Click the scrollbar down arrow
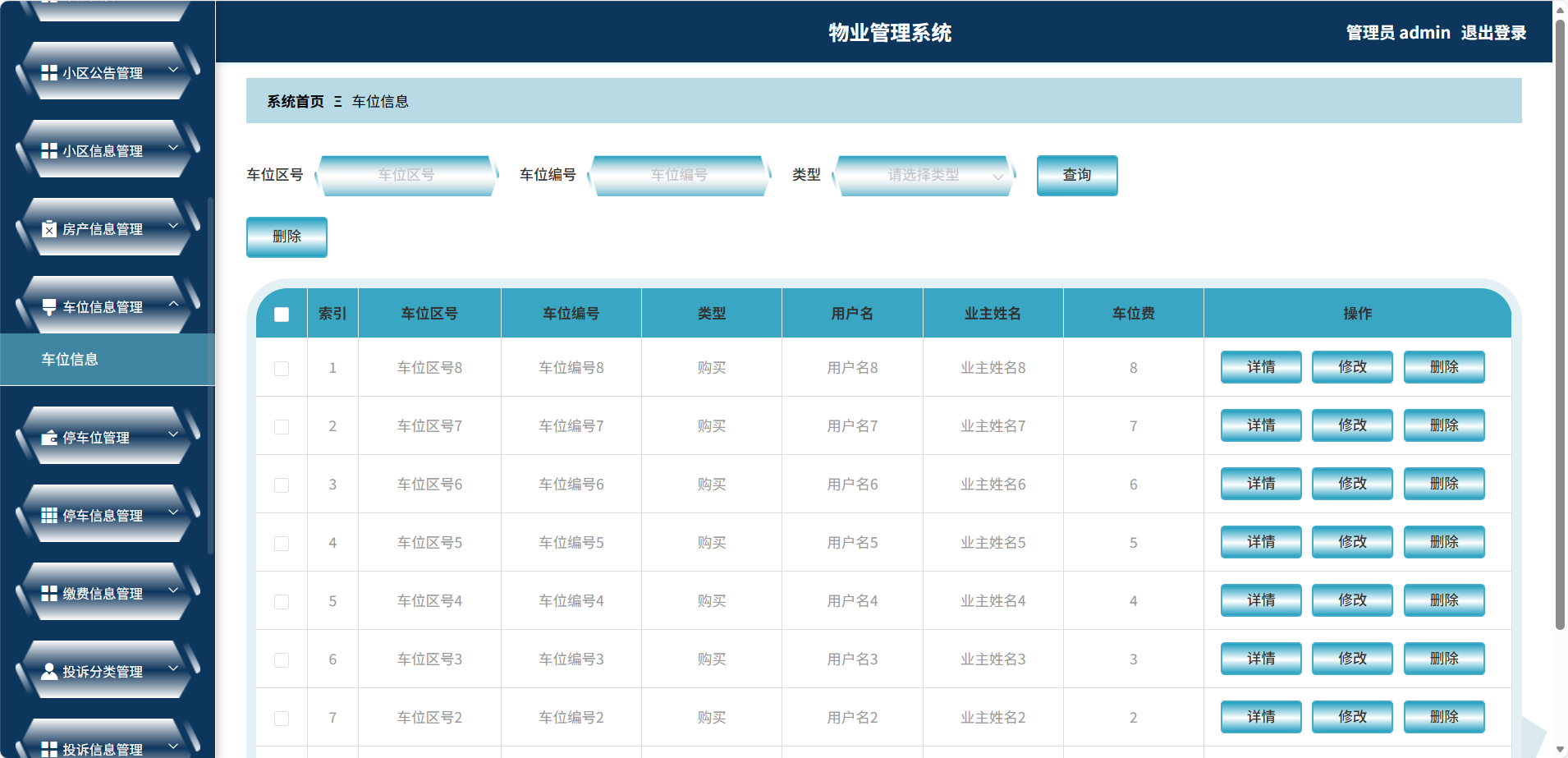Viewport: 1568px width, 758px height. pyautogui.click(x=1560, y=749)
